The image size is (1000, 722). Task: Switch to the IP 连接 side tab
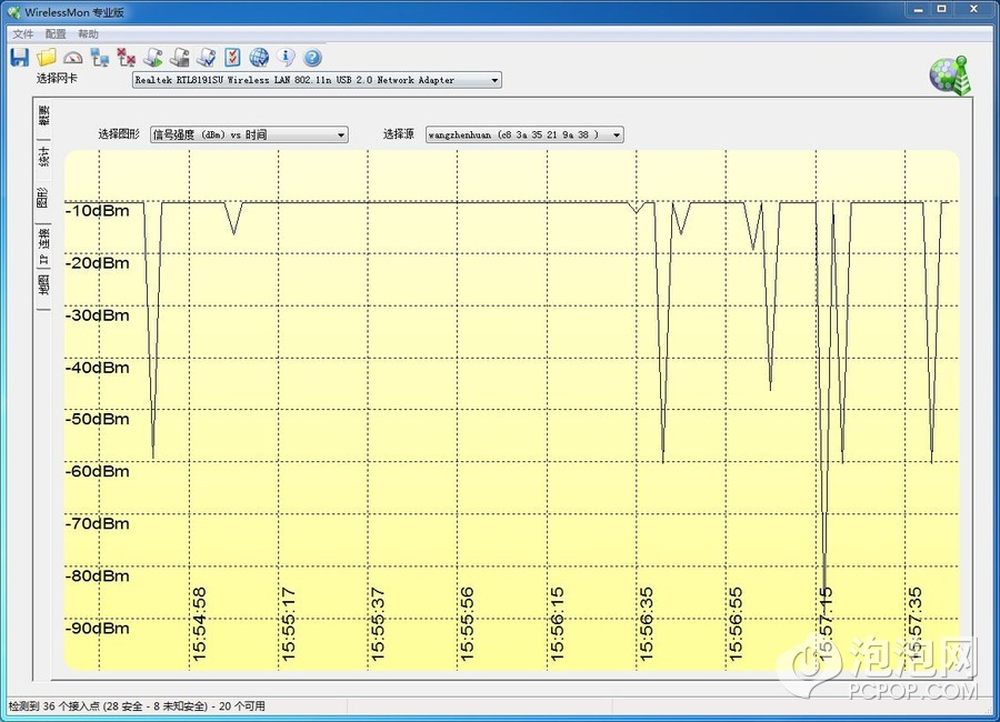[x=43, y=246]
